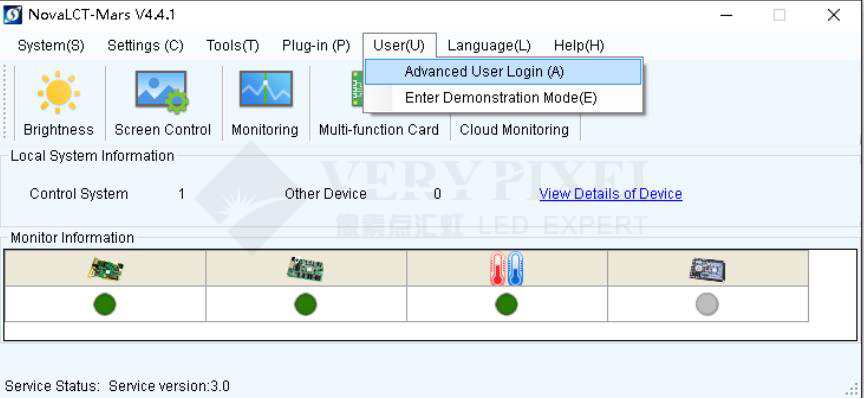Click the Local System Information group title

pos(93,156)
